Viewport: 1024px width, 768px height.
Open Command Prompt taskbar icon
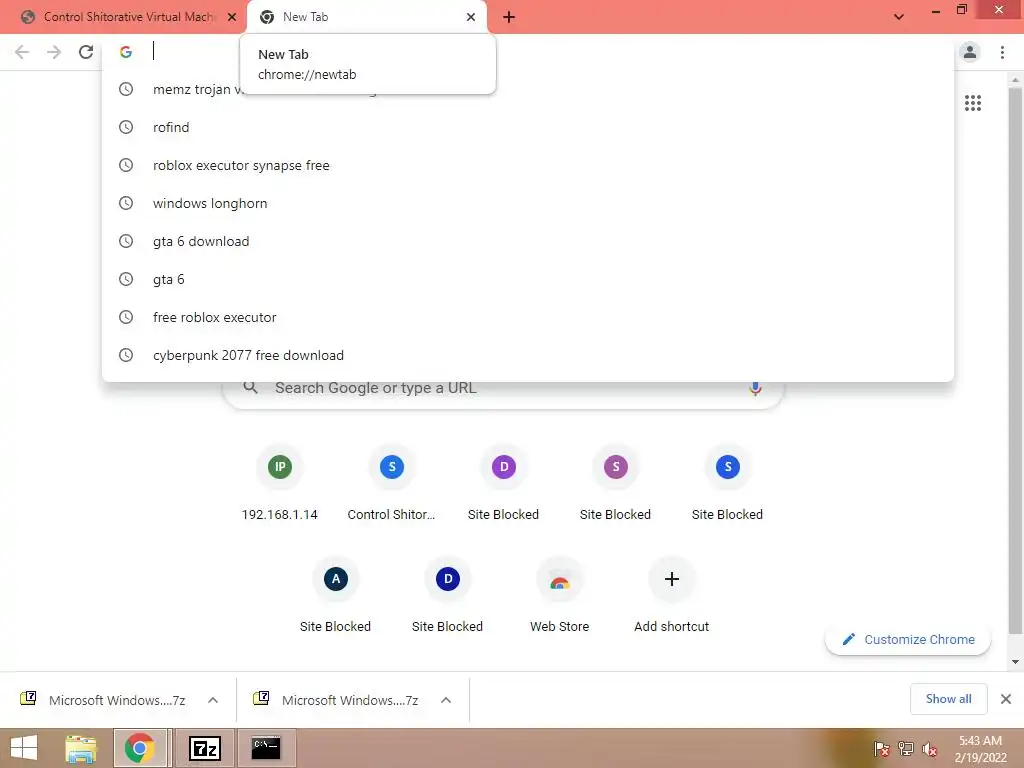[x=266, y=748]
